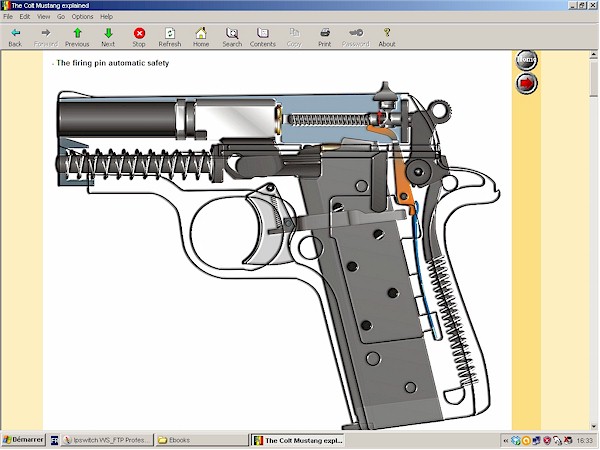Click the quick launch icon beside Démarrer
This screenshot has width=600, height=450.
(54, 440)
